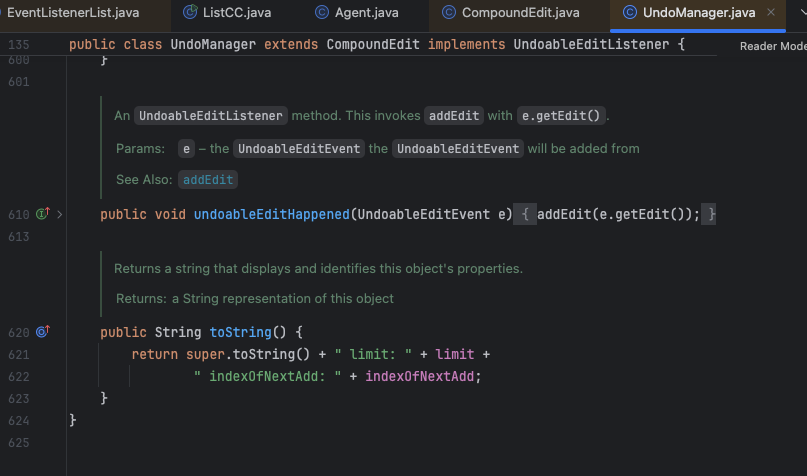Click the override gutter icon on line 620
807x476 pixels.
pos(43,332)
